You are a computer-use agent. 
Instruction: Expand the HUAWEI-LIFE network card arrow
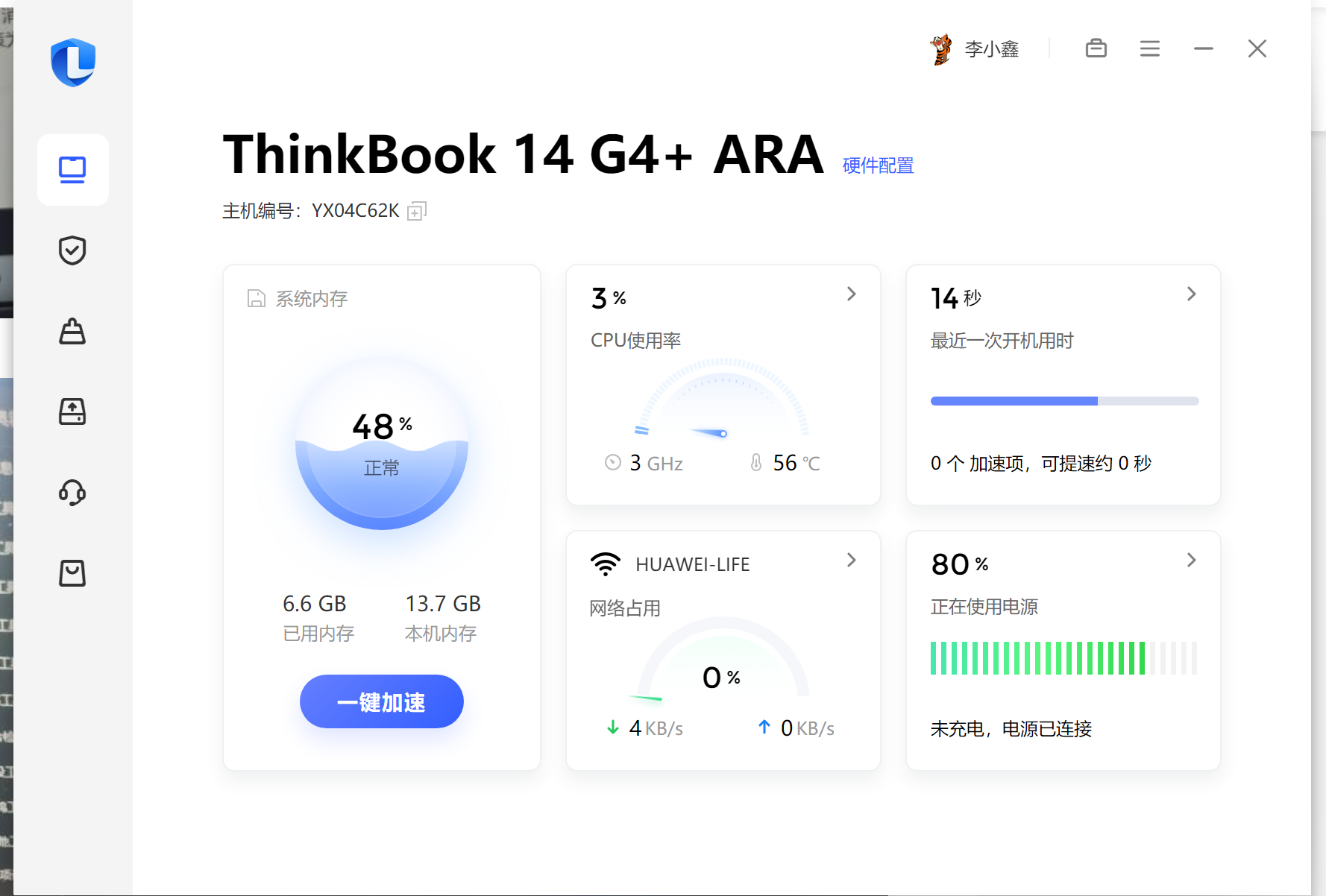coord(851,560)
